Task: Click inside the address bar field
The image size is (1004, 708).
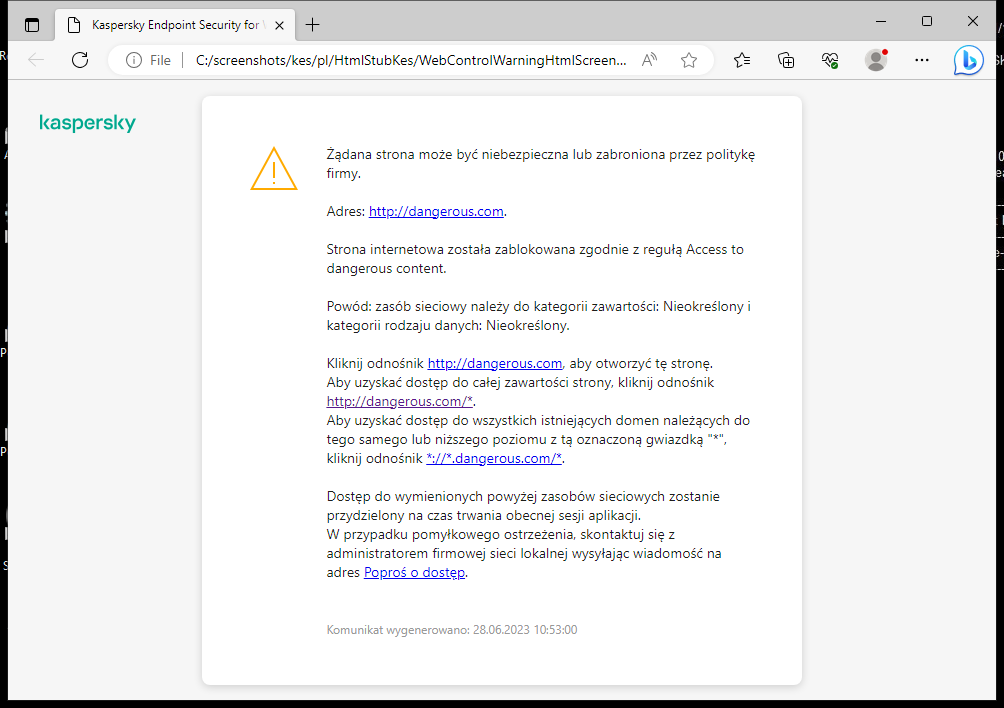Action: 400,60
